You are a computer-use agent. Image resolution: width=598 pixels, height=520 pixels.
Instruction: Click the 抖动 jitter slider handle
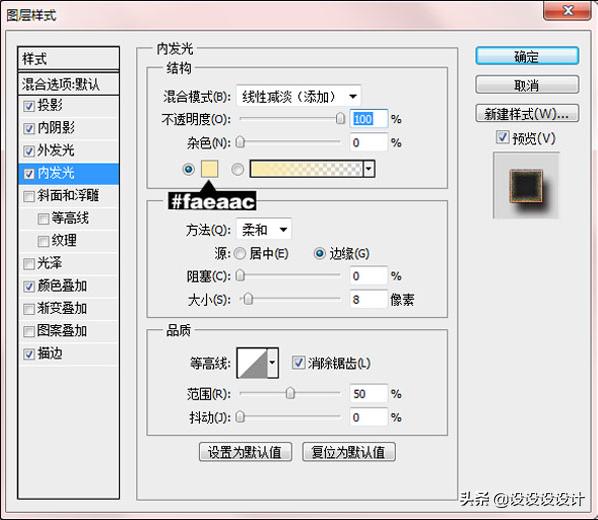click(x=240, y=417)
